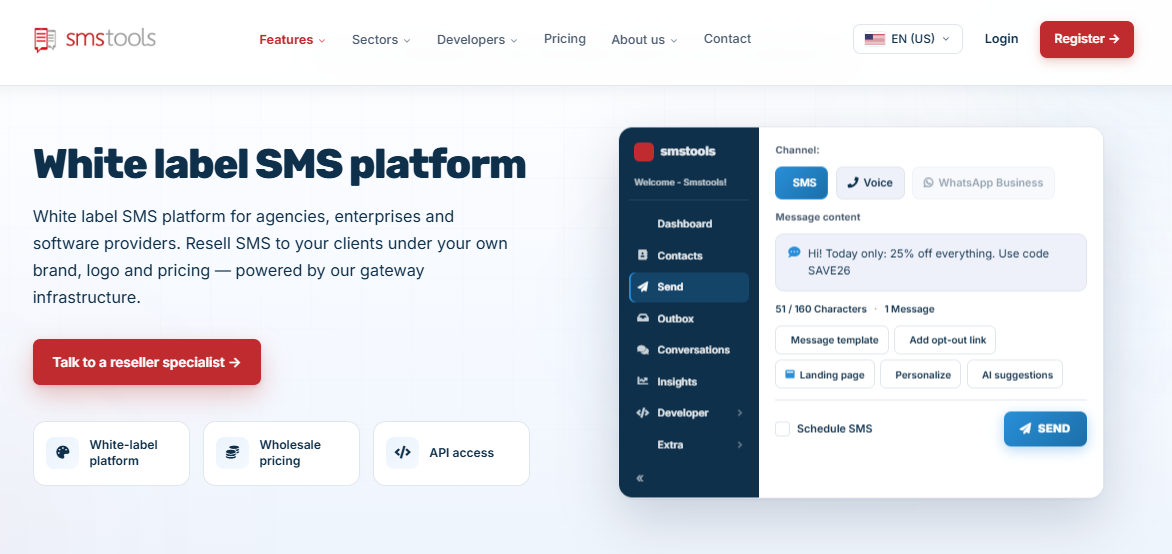The image size is (1172, 554).
Task: Click the AI suggestions button
Action: [x=1015, y=374]
